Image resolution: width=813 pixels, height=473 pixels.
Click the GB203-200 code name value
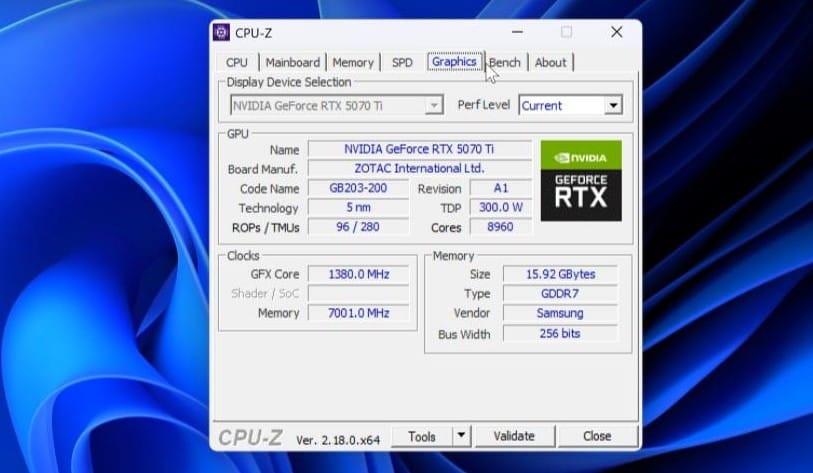358,188
